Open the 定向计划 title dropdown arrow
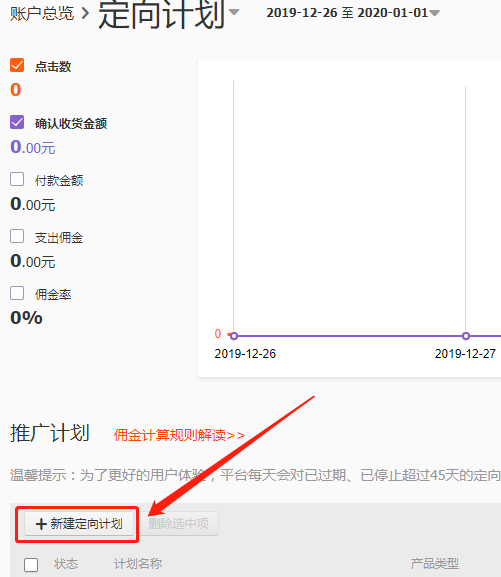The image size is (501, 577). tap(234, 12)
